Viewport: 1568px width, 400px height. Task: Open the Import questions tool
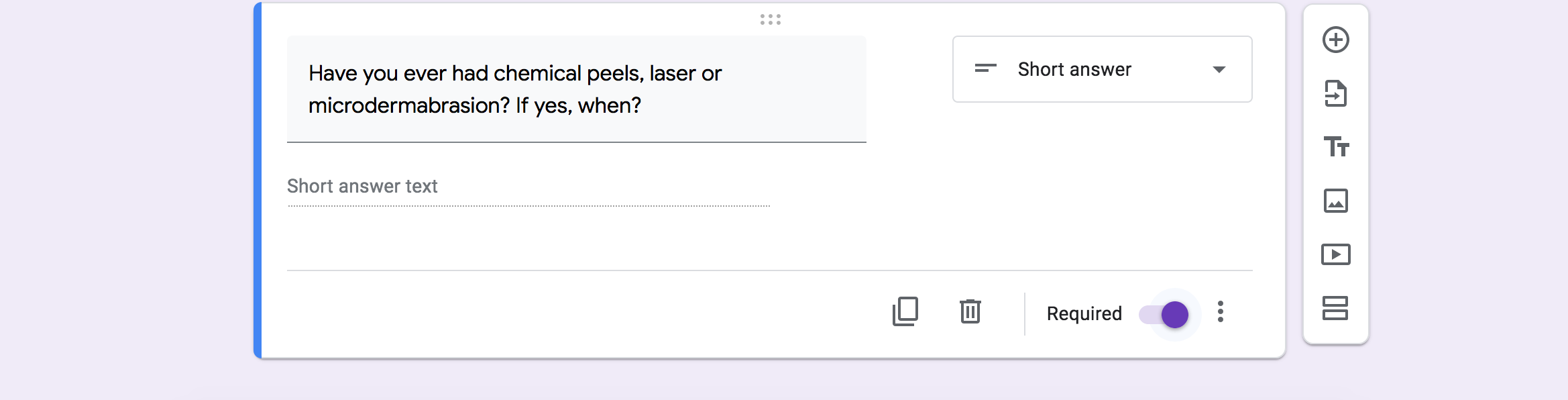[1335, 93]
